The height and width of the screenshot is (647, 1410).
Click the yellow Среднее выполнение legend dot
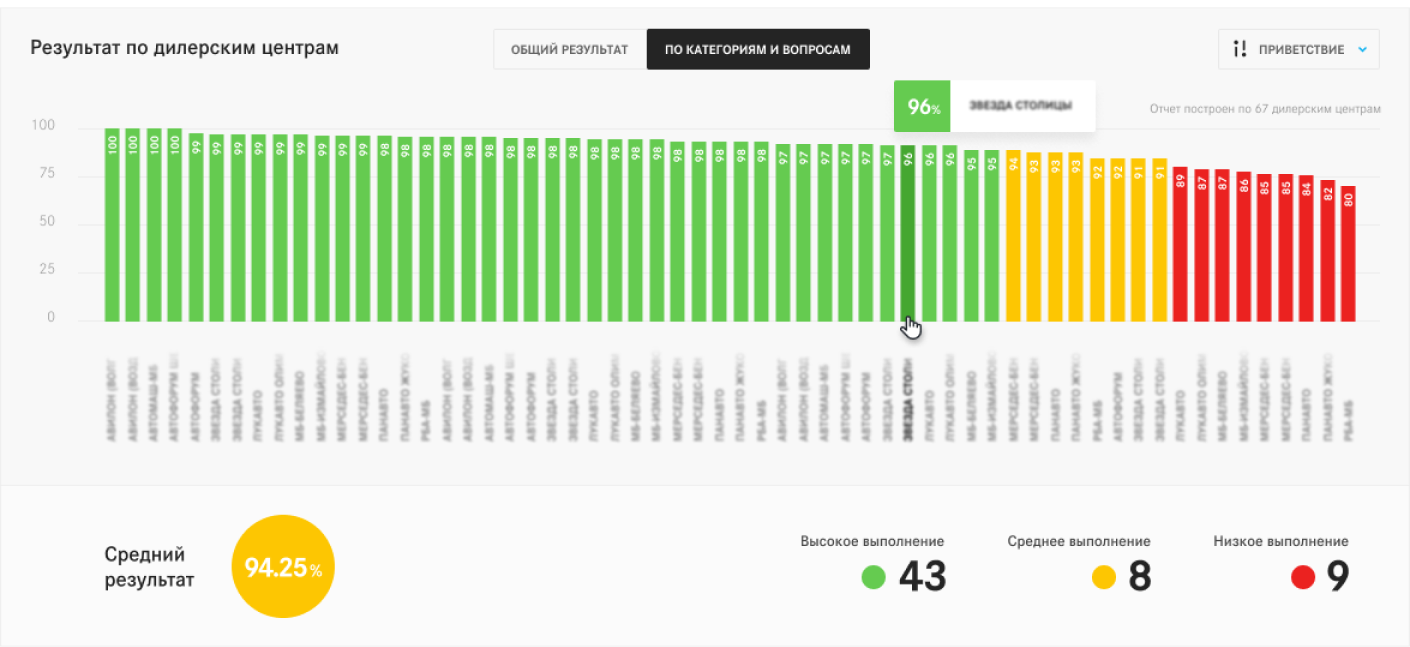[x=1103, y=577]
